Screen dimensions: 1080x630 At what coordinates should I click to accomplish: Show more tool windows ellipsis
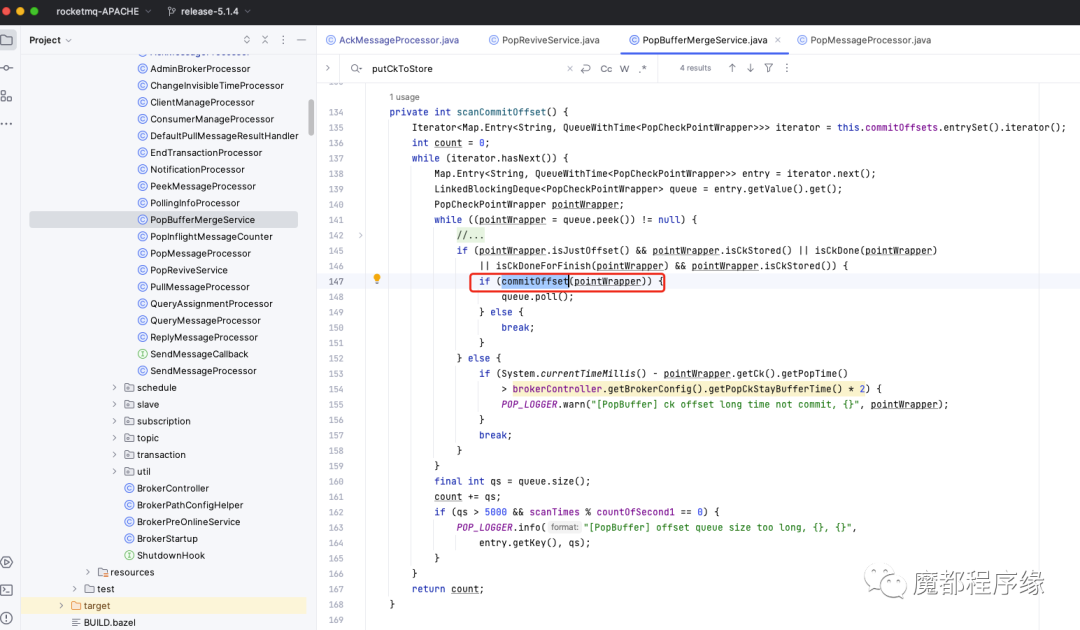(x=7, y=124)
